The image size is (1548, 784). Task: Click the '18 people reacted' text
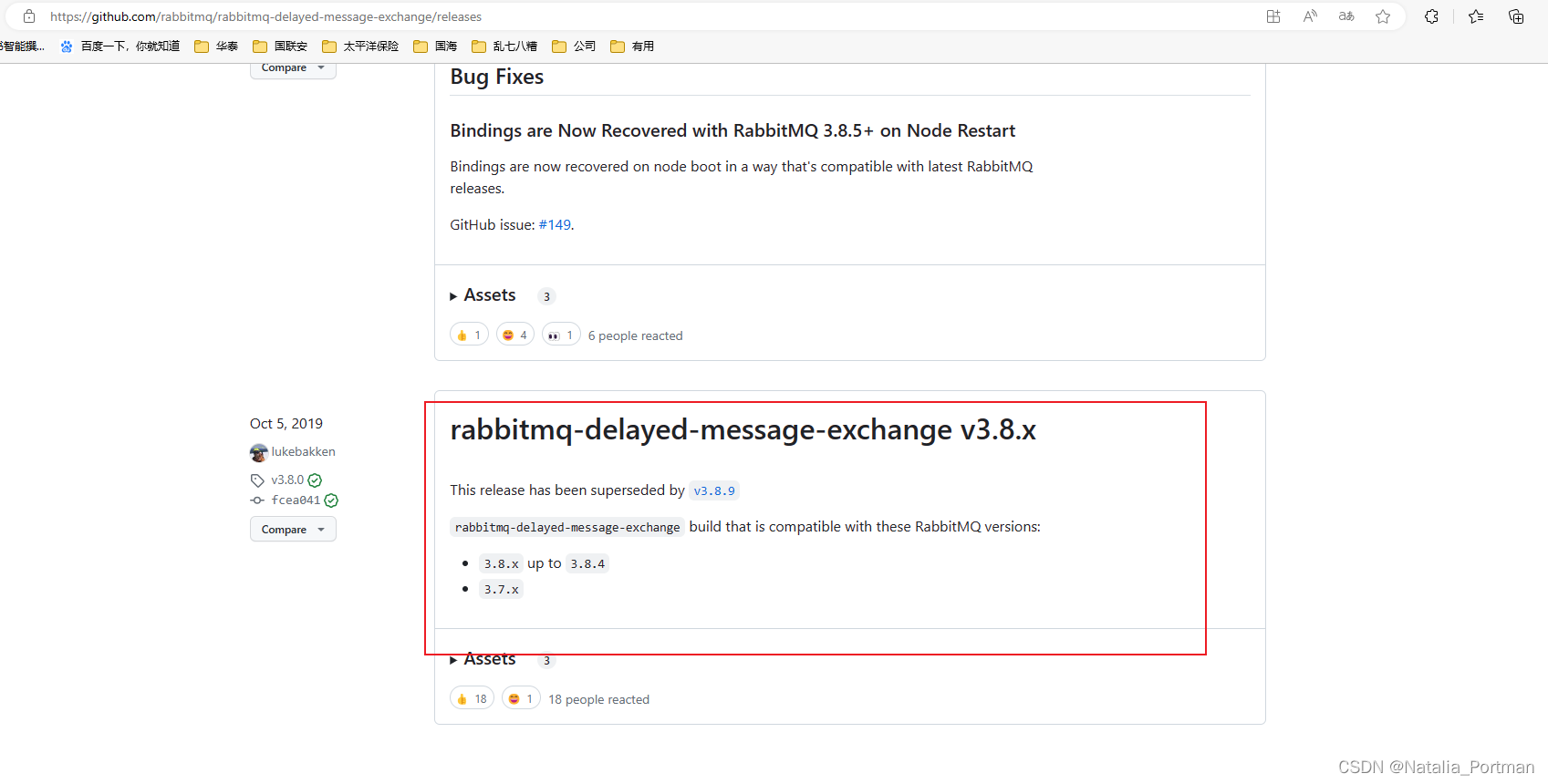tap(599, 700)
